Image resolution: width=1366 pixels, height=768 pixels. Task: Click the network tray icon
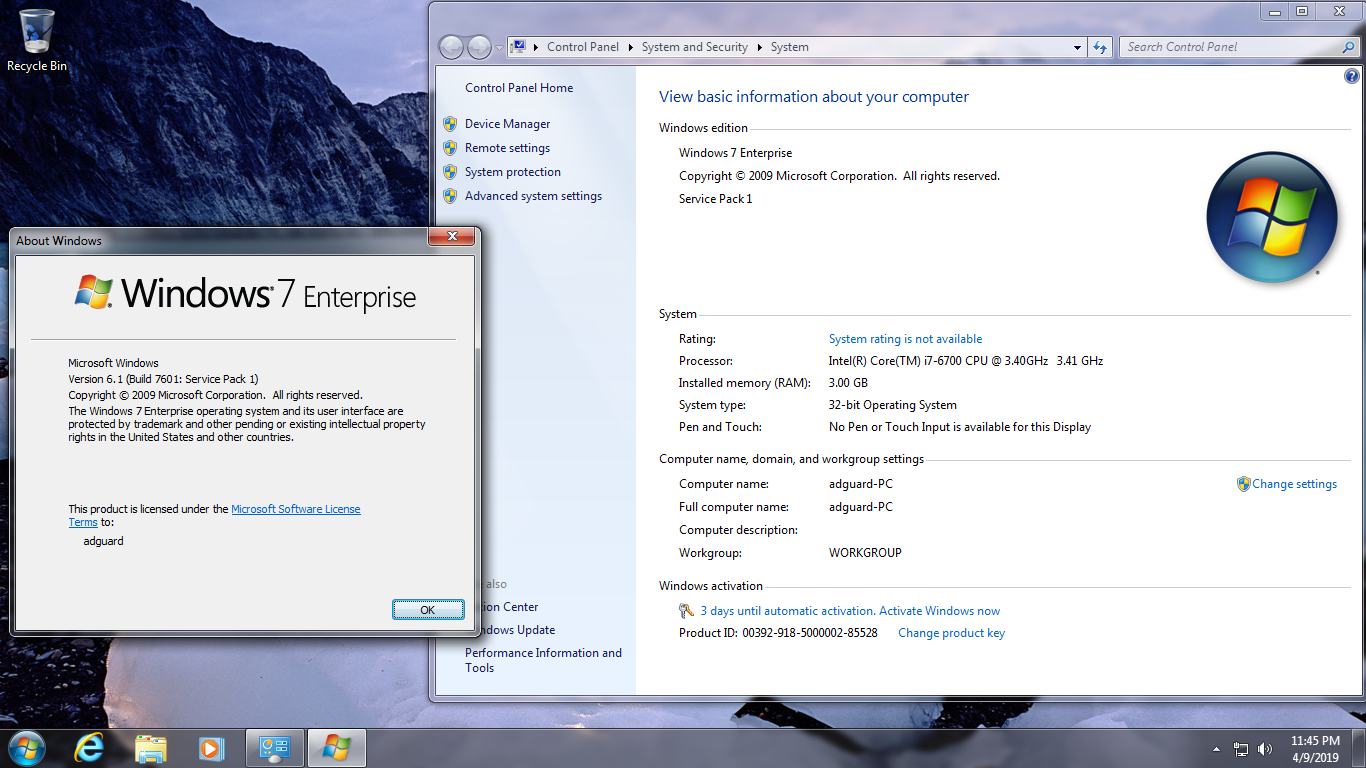coord(1241,749)
